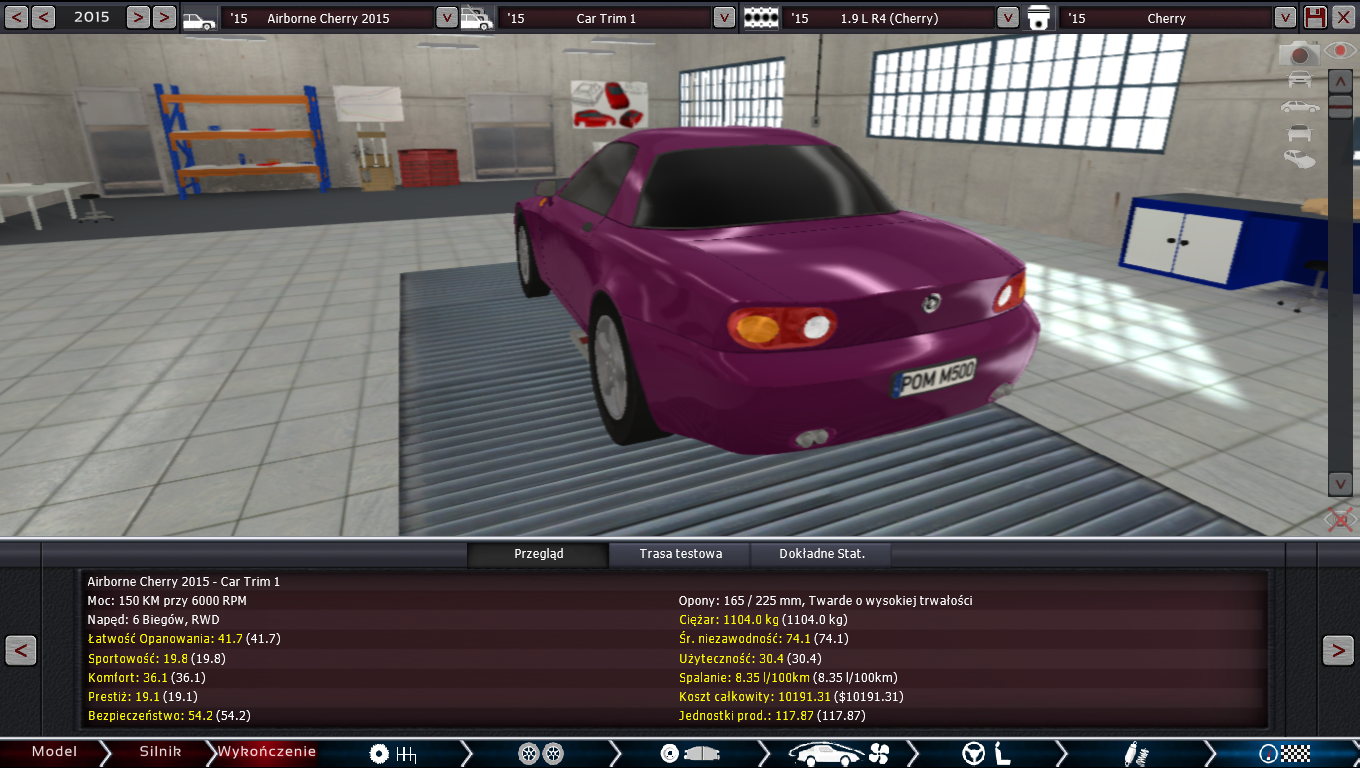Expand the 1.9 L R4 (Cherry) engine dropdown

point(1008,18)
